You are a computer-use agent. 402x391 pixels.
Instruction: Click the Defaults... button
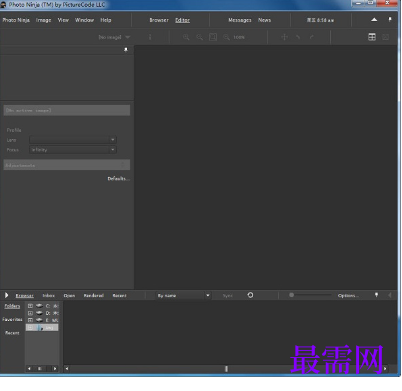(x=118, y=179)
